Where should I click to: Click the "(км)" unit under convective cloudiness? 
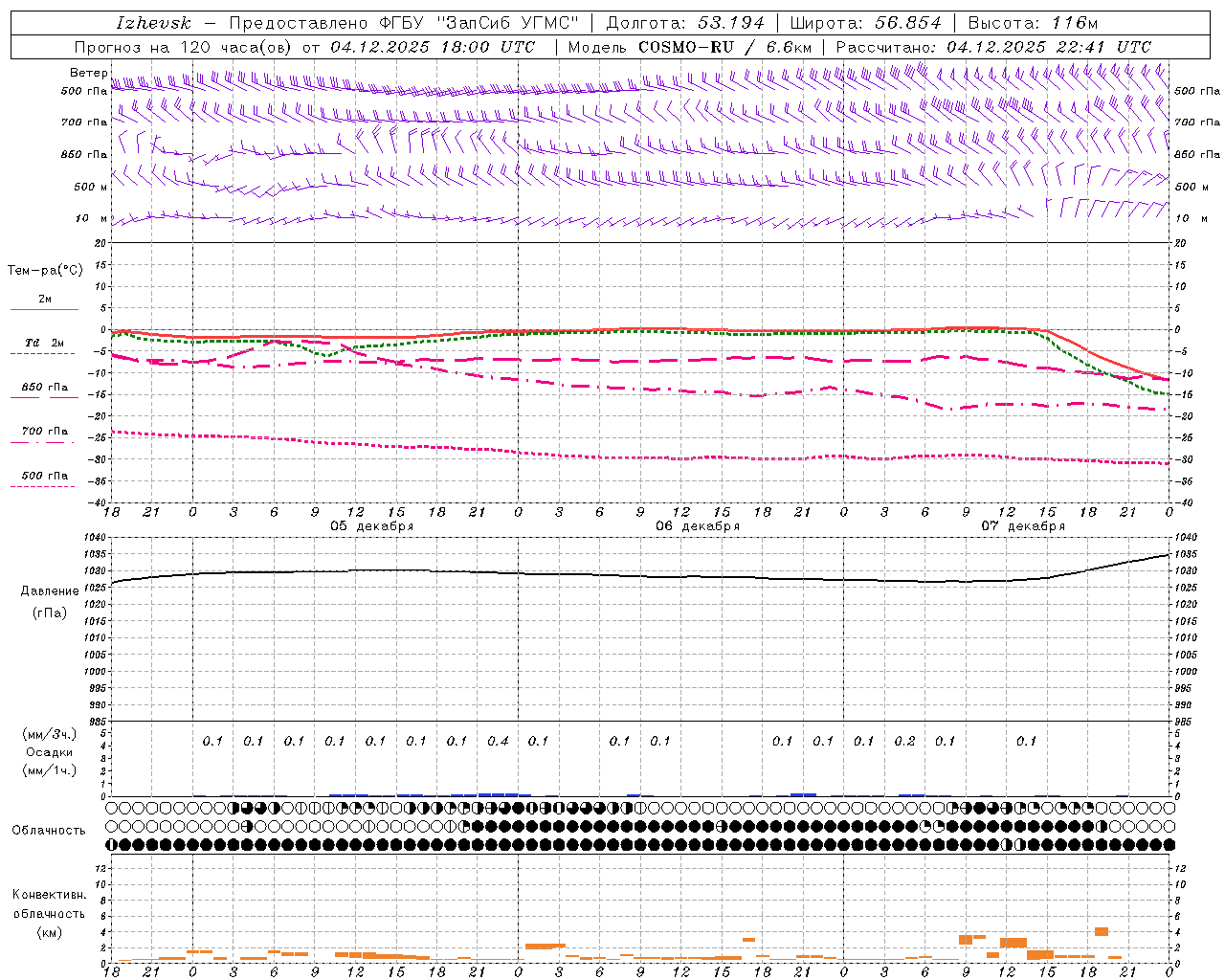tap(50, 932)
